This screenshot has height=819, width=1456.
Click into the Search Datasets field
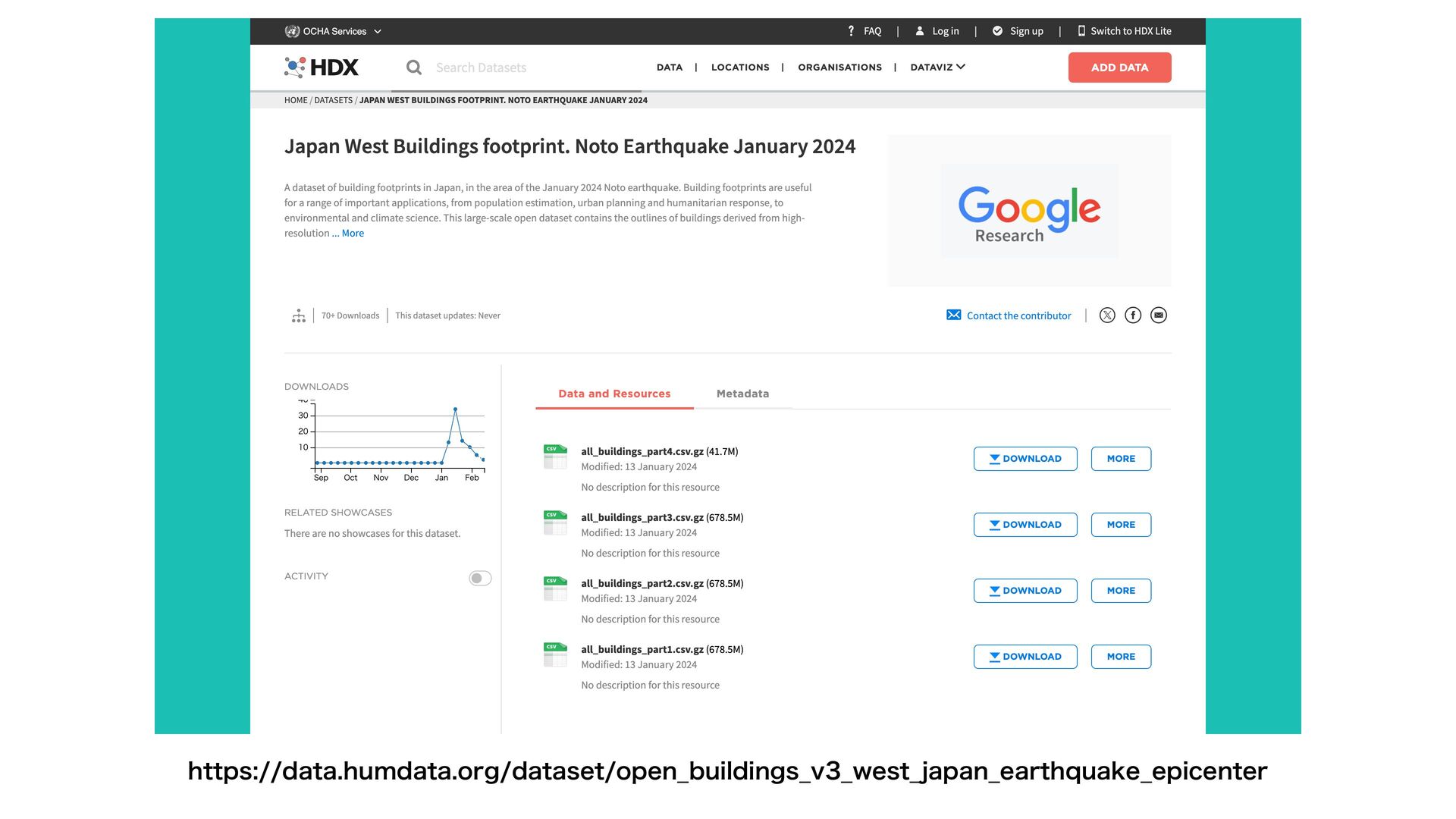pyautogui.click(x=531, y=67)
